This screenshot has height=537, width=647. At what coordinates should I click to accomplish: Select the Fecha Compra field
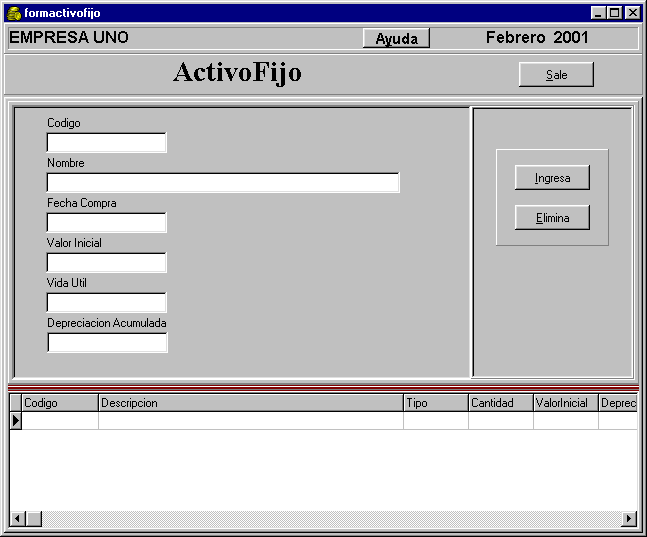pyautogui.click(x=106, y=222)
